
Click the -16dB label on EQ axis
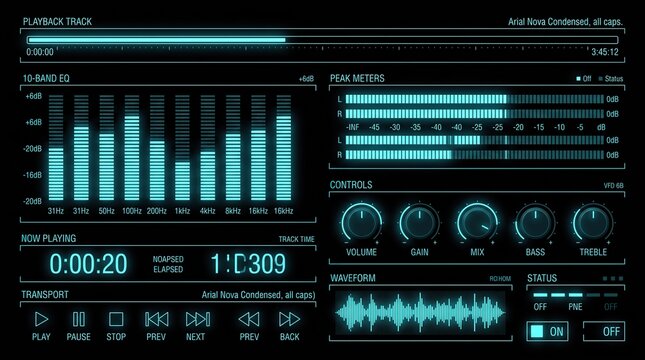tap(32, 175)
